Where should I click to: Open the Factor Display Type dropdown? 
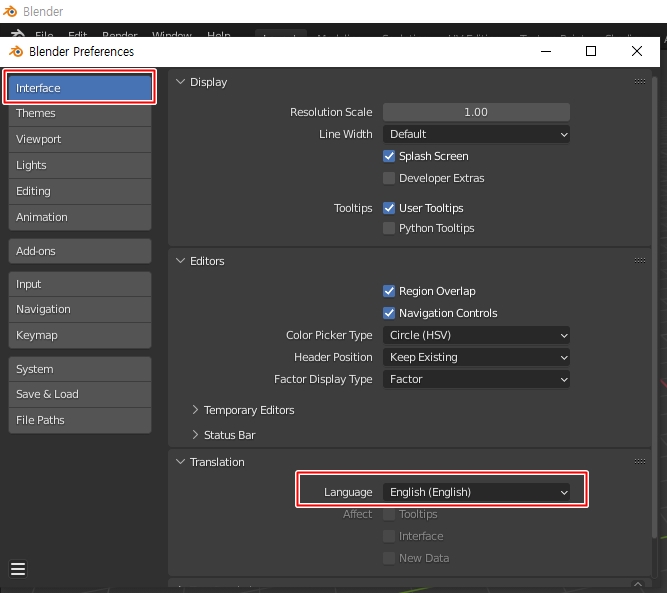pyautogui.click(x=476, y=379)
